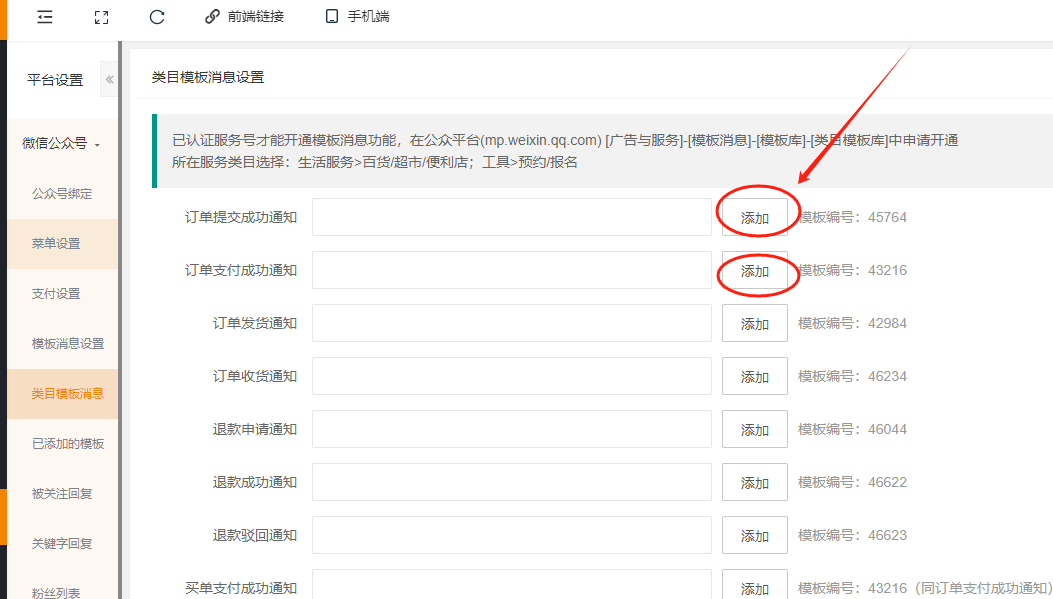This screenshot has height=599, width=1053.
Task: Select 模板消息设置 sidebar item
Action: coord(68,344)
